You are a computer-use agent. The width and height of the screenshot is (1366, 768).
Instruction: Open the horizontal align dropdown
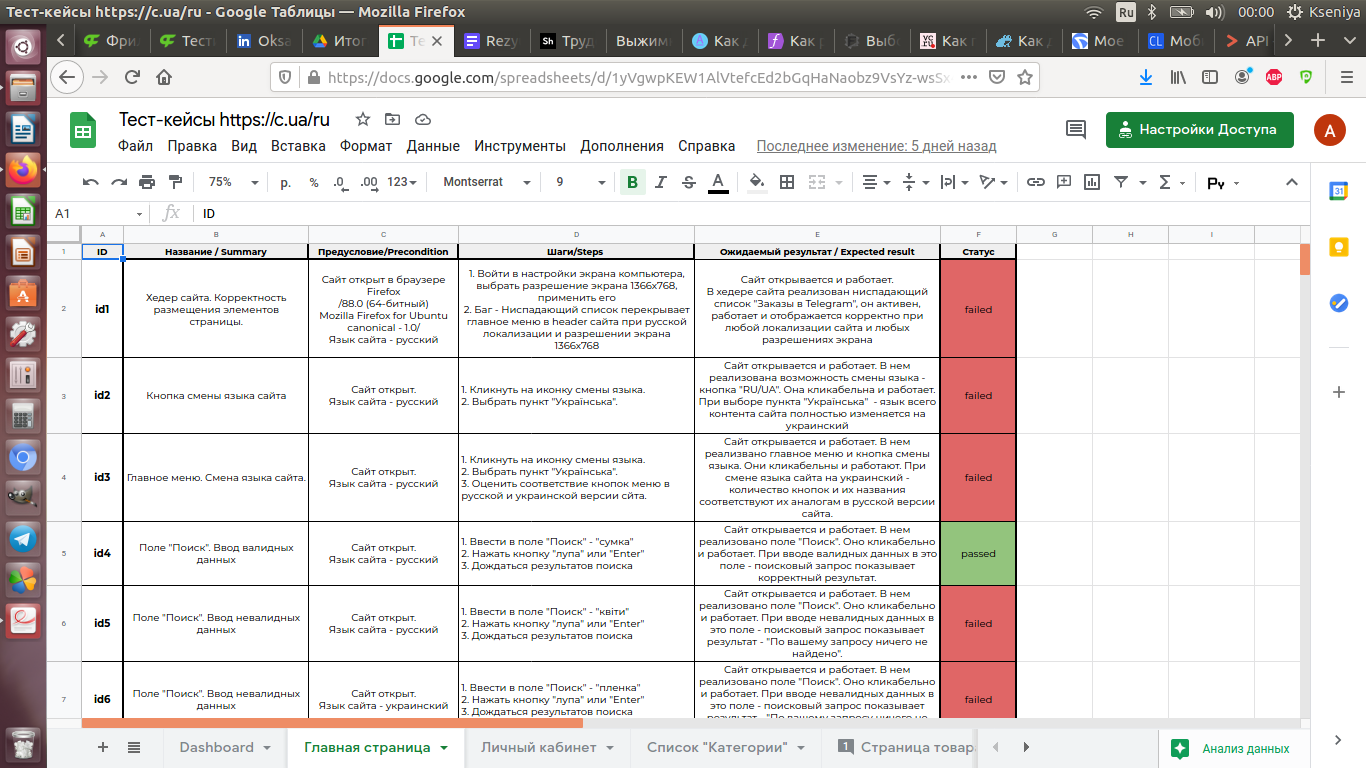(876, 182)
